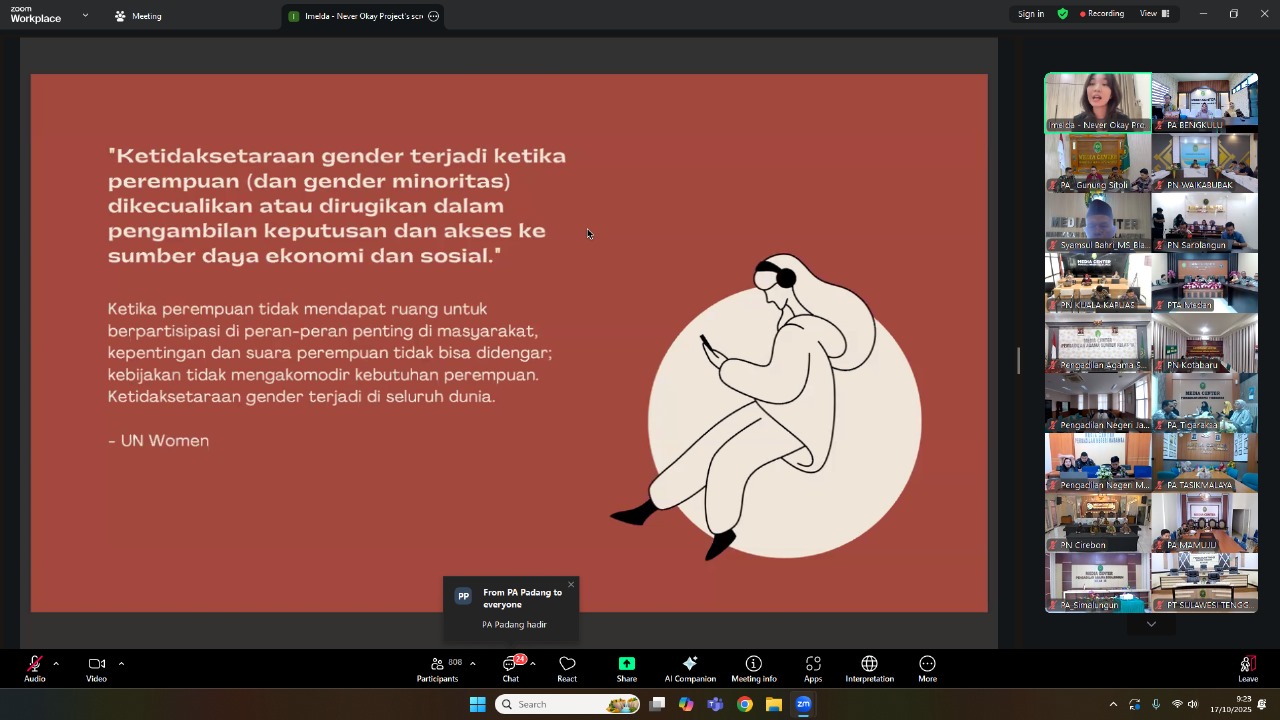Open the View menu
This screenshot has width=1280, height=720.
(1153, 14)
